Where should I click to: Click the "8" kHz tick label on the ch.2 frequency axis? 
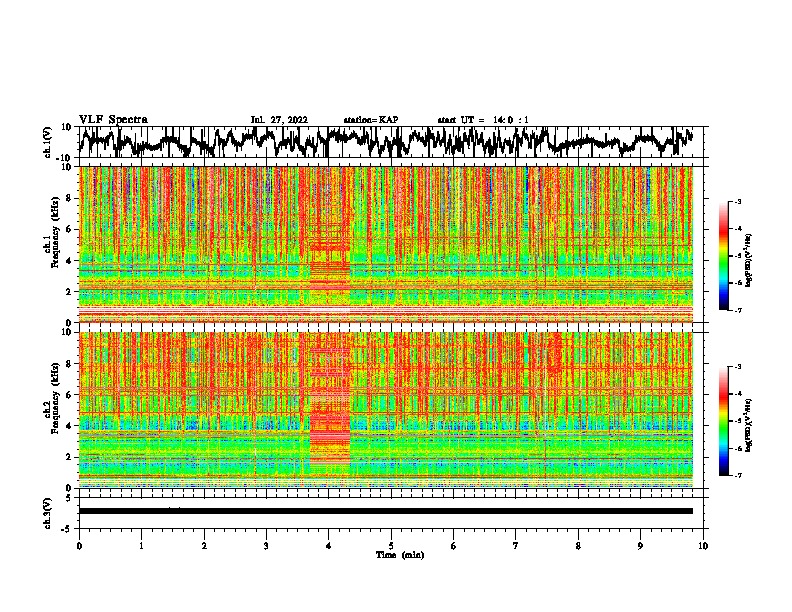tap(69, 364)
